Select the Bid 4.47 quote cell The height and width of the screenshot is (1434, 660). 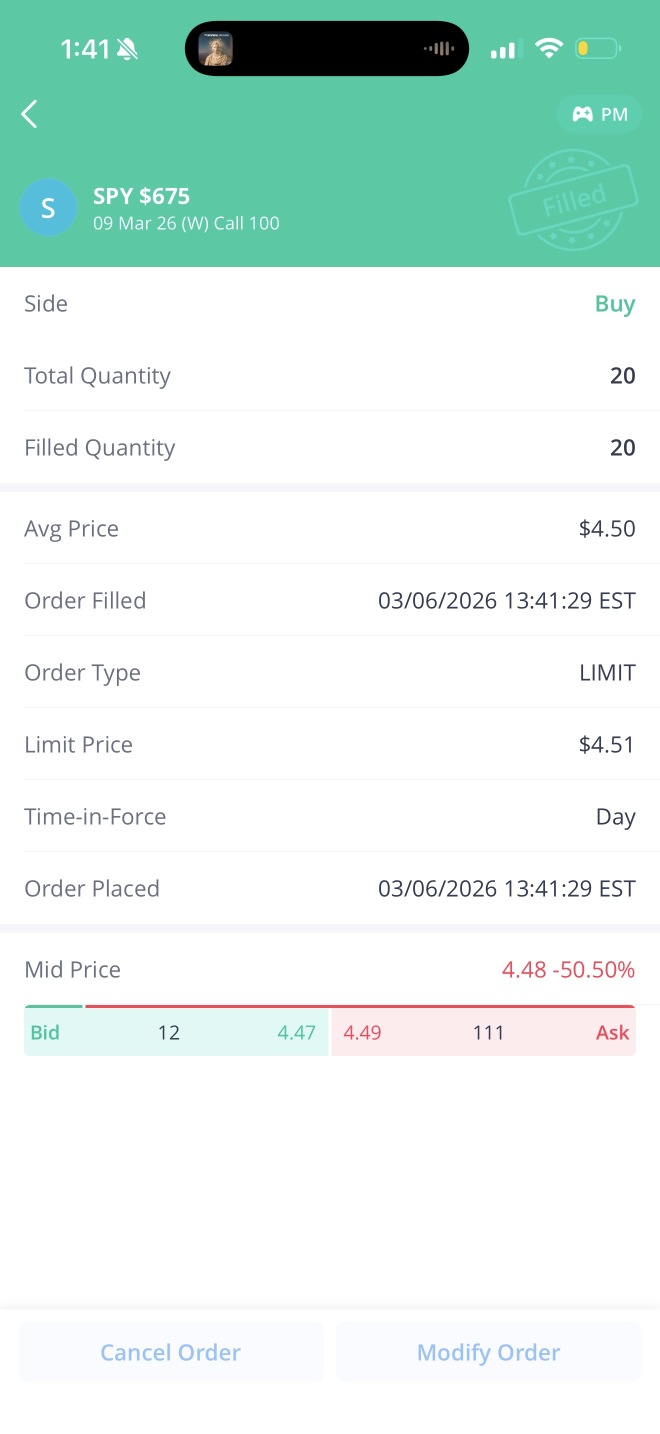coord(176,1032)
